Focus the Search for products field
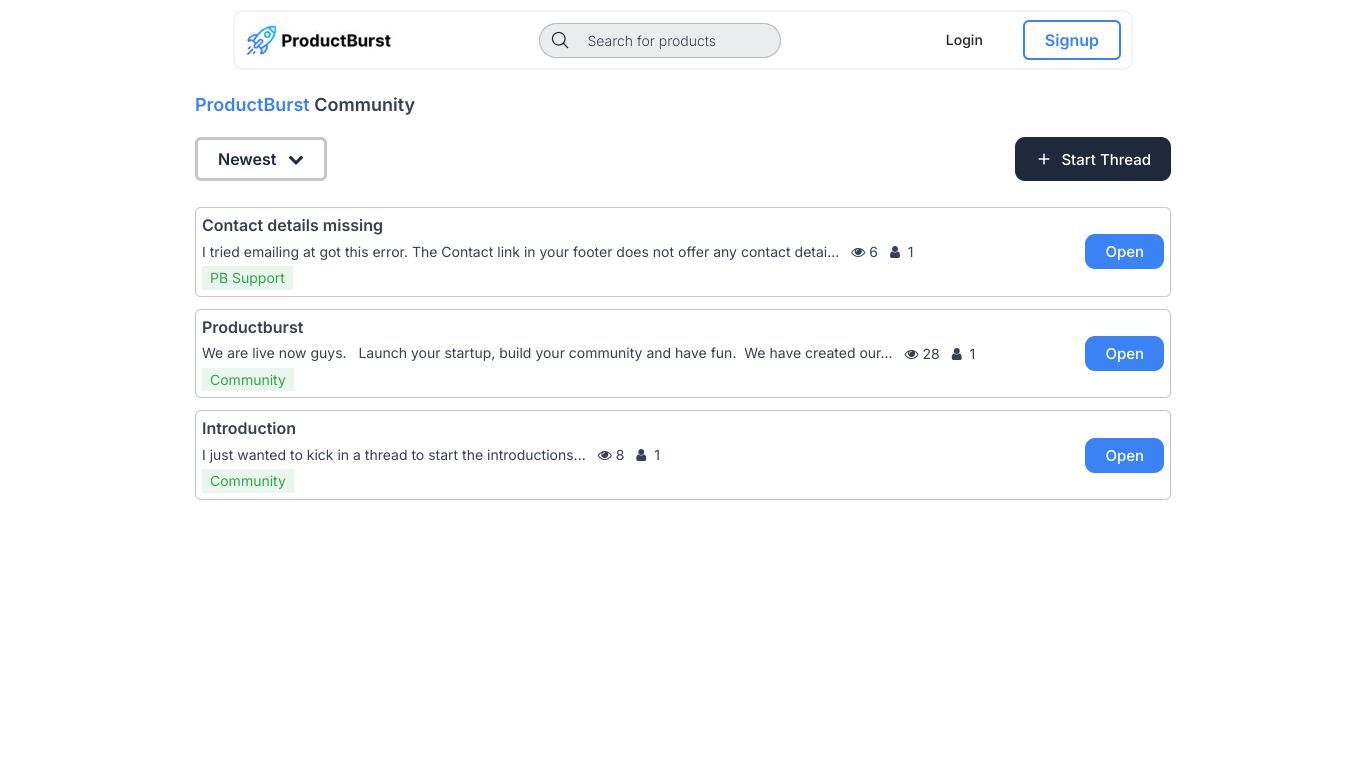Screen dimensions: 1366x768 click(660, 40)
